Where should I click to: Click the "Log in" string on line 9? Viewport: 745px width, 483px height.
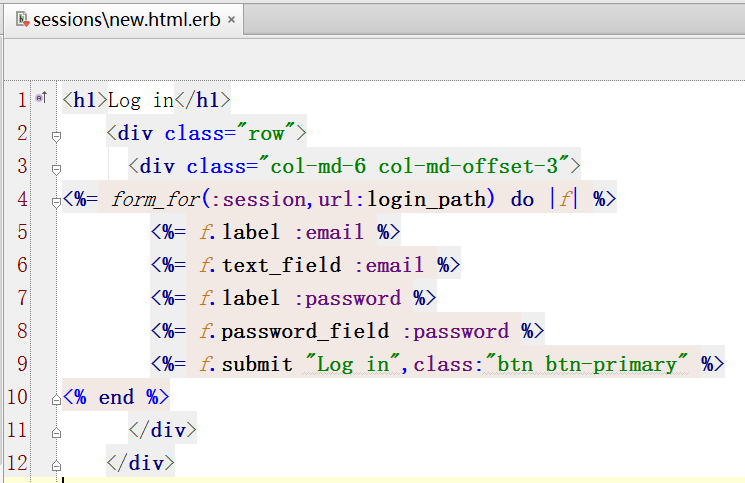[x=353, y=364]
